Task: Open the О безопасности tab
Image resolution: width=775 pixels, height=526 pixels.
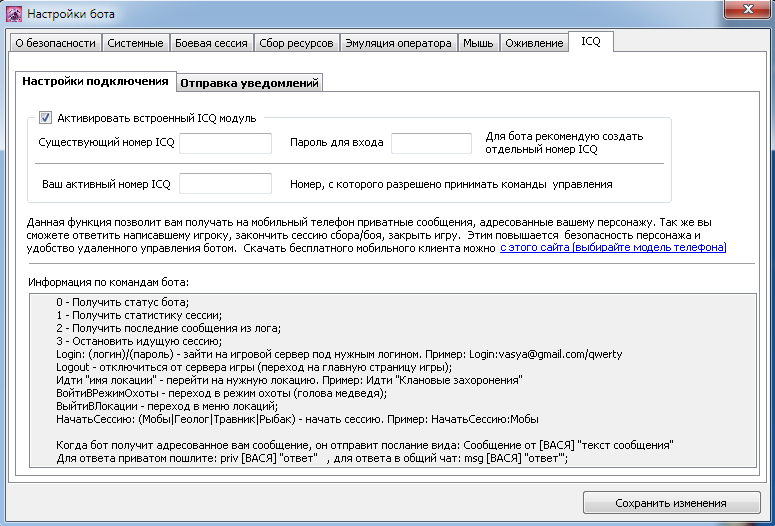Action: click(55, 43)
